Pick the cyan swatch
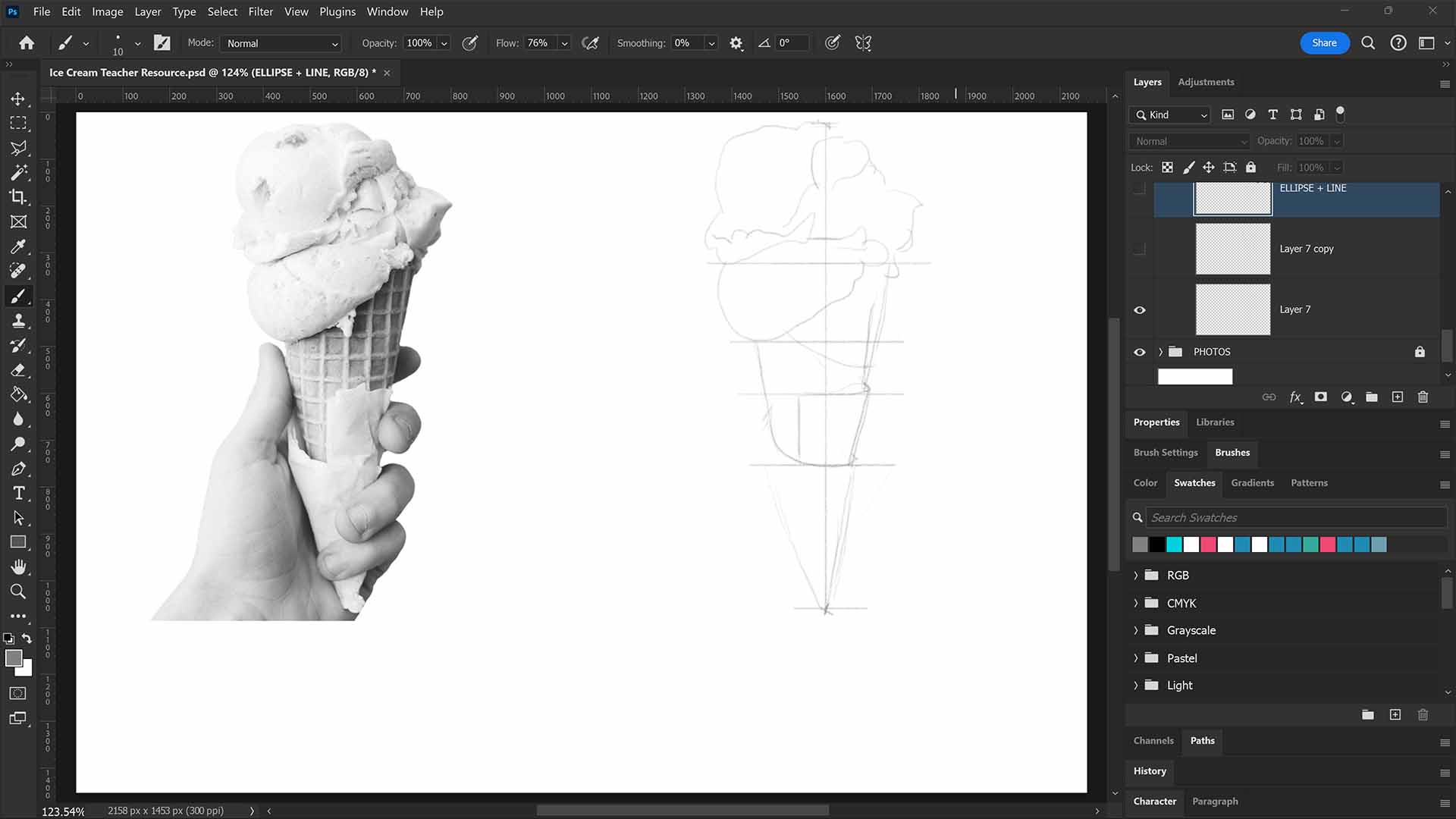 click(1174, 544)
